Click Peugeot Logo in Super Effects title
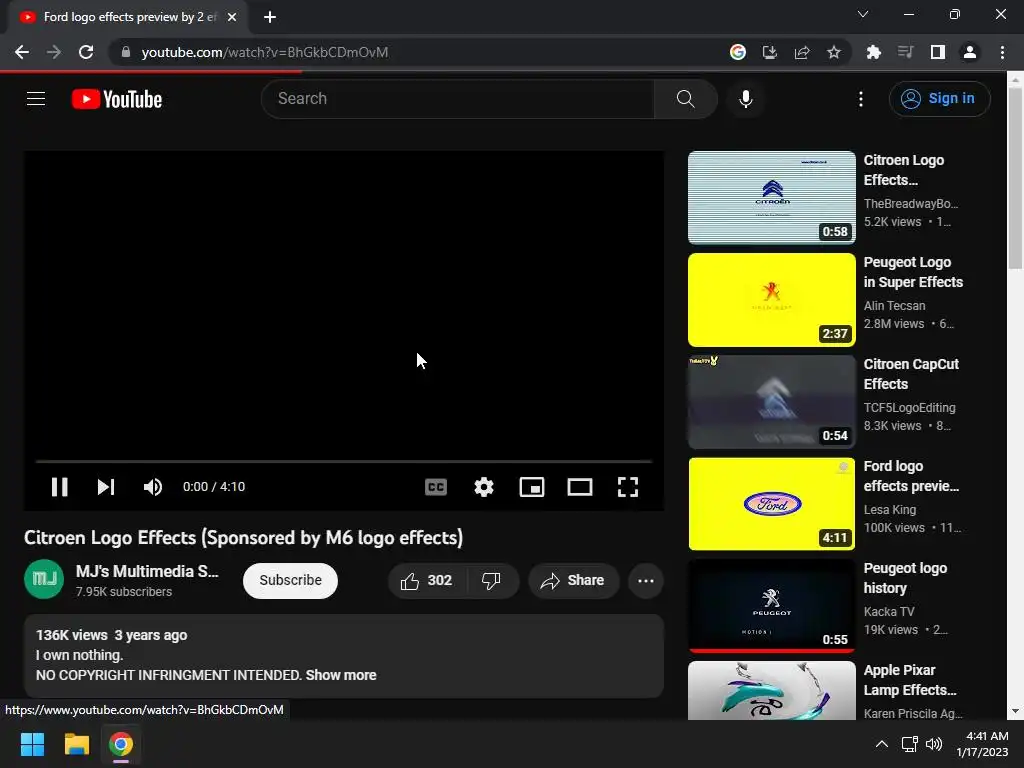 913,272
